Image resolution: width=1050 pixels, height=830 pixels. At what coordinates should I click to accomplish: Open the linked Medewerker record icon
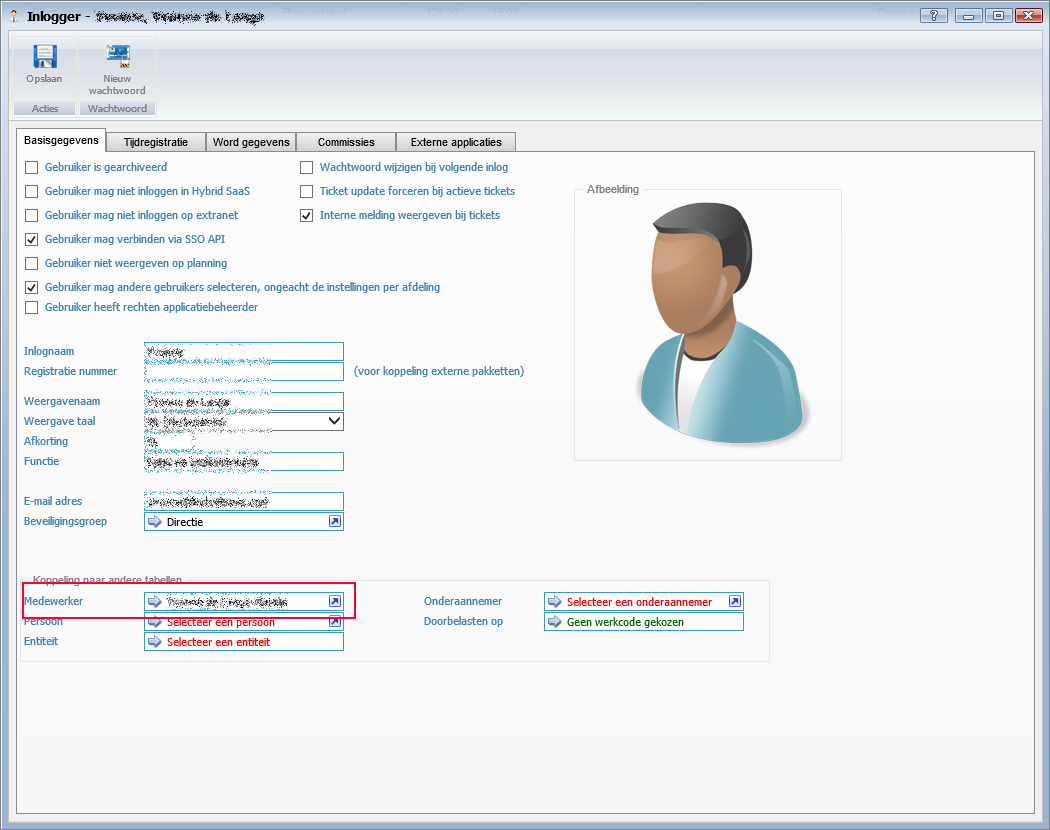(x=335, y=602)
